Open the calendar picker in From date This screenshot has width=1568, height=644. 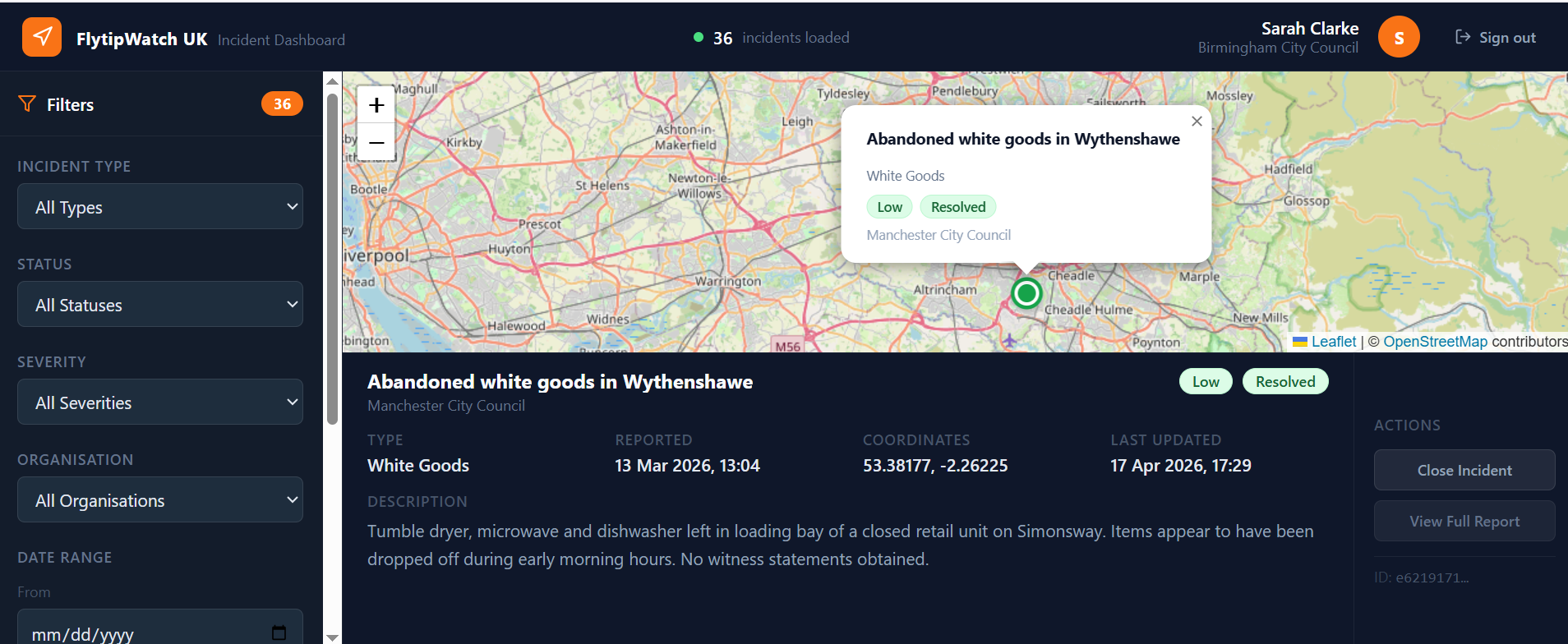[279, 632]
